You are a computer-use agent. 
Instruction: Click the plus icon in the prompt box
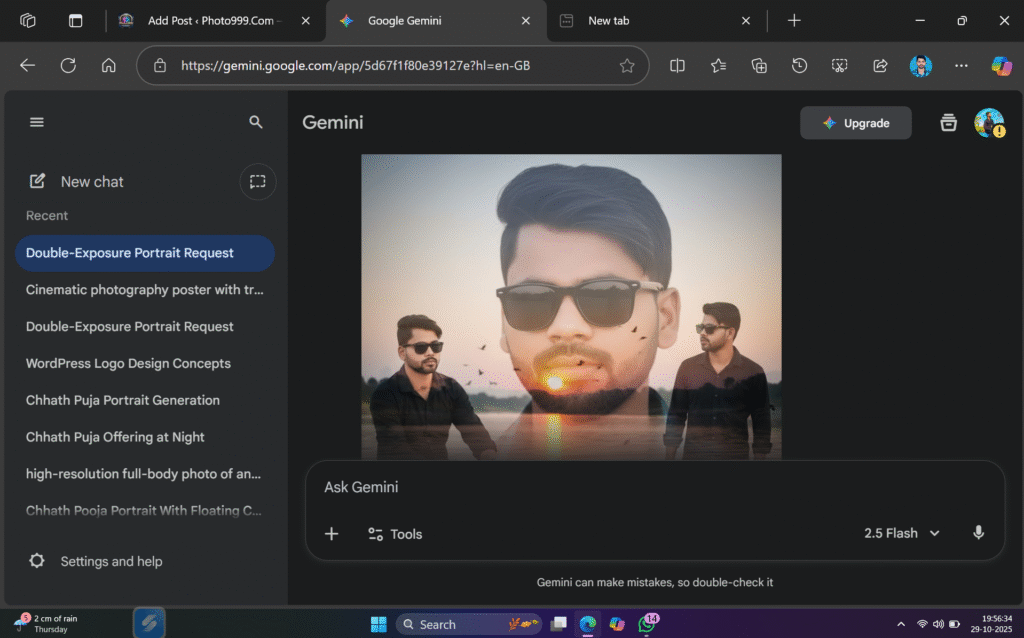[x=331, y=533]
